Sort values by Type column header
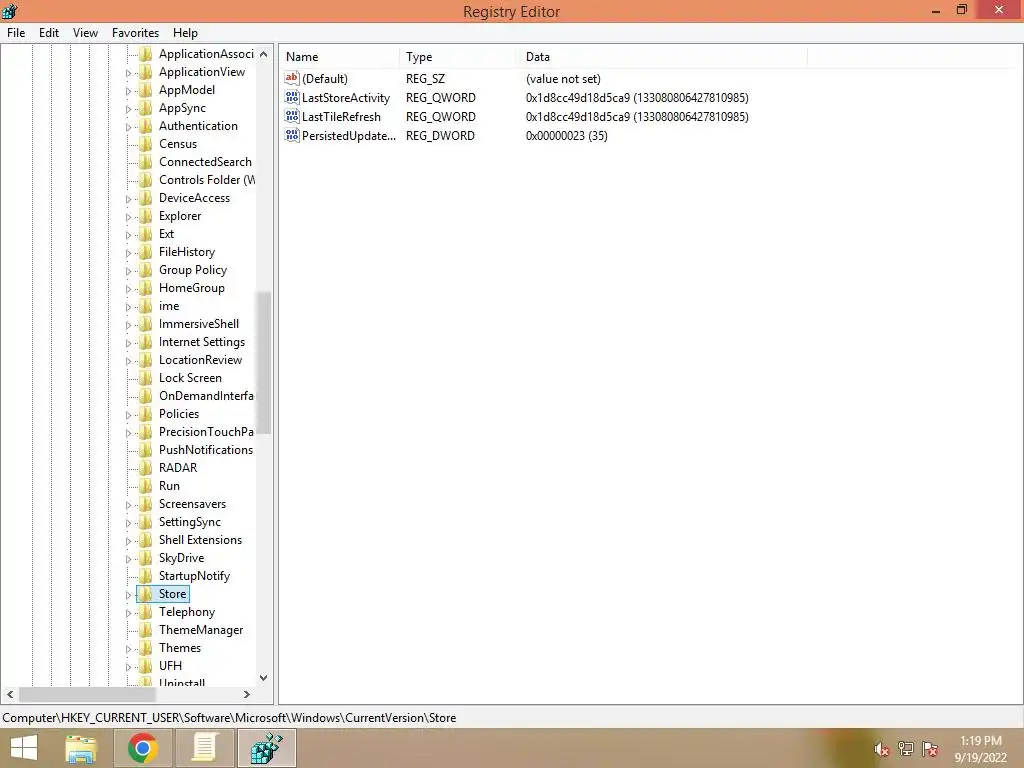 click(x=458, y=57)
